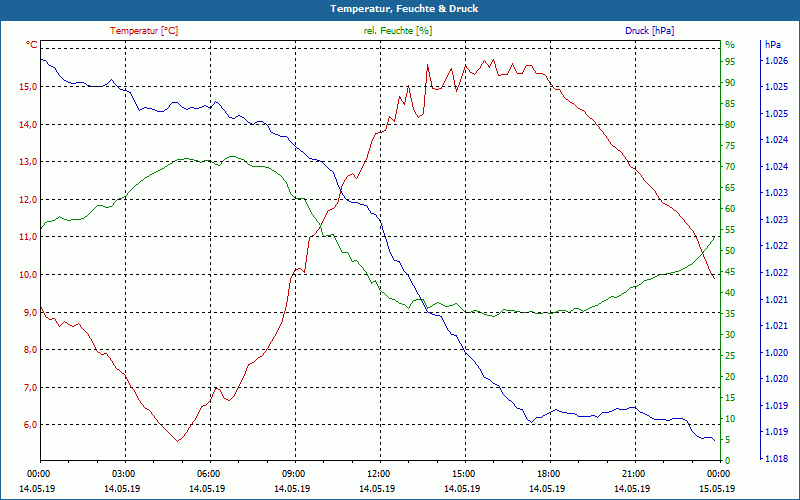The height and width of the screenshot is (500, 800).
Task: Click the '35' value on humidity axis
Action: [730, 314]
